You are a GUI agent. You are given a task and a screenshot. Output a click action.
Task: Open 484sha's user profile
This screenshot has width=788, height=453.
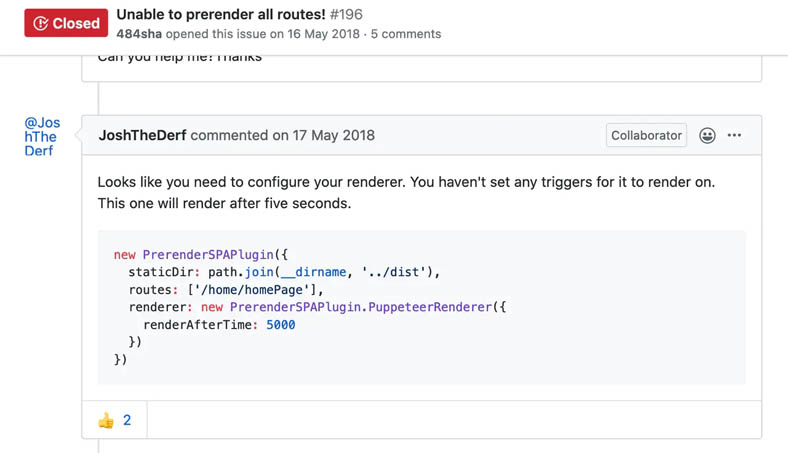point(139,34)
